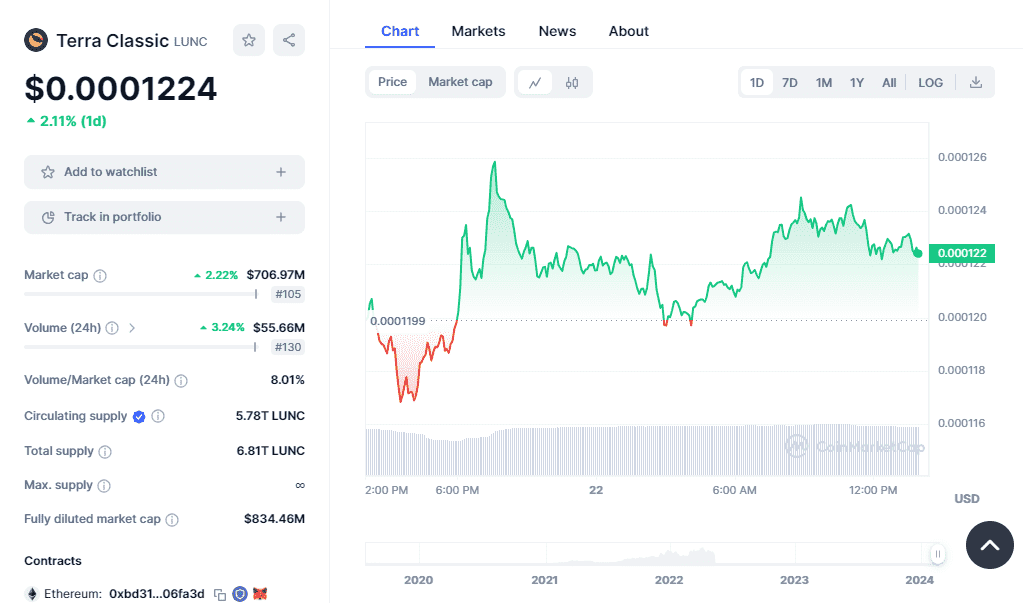The height and width of the screenshot is (603, 1023).
Task: Click the current price label 0.000122
Action: (962, 253)
